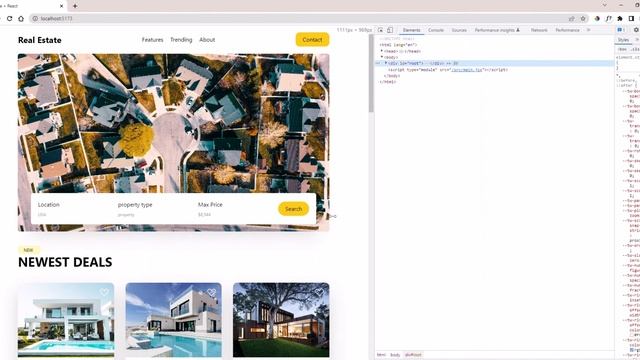Image resolution: width=640 pixels, height=360 pixels.
Task: Close the React browser tab
Action: tap(62, 6)
